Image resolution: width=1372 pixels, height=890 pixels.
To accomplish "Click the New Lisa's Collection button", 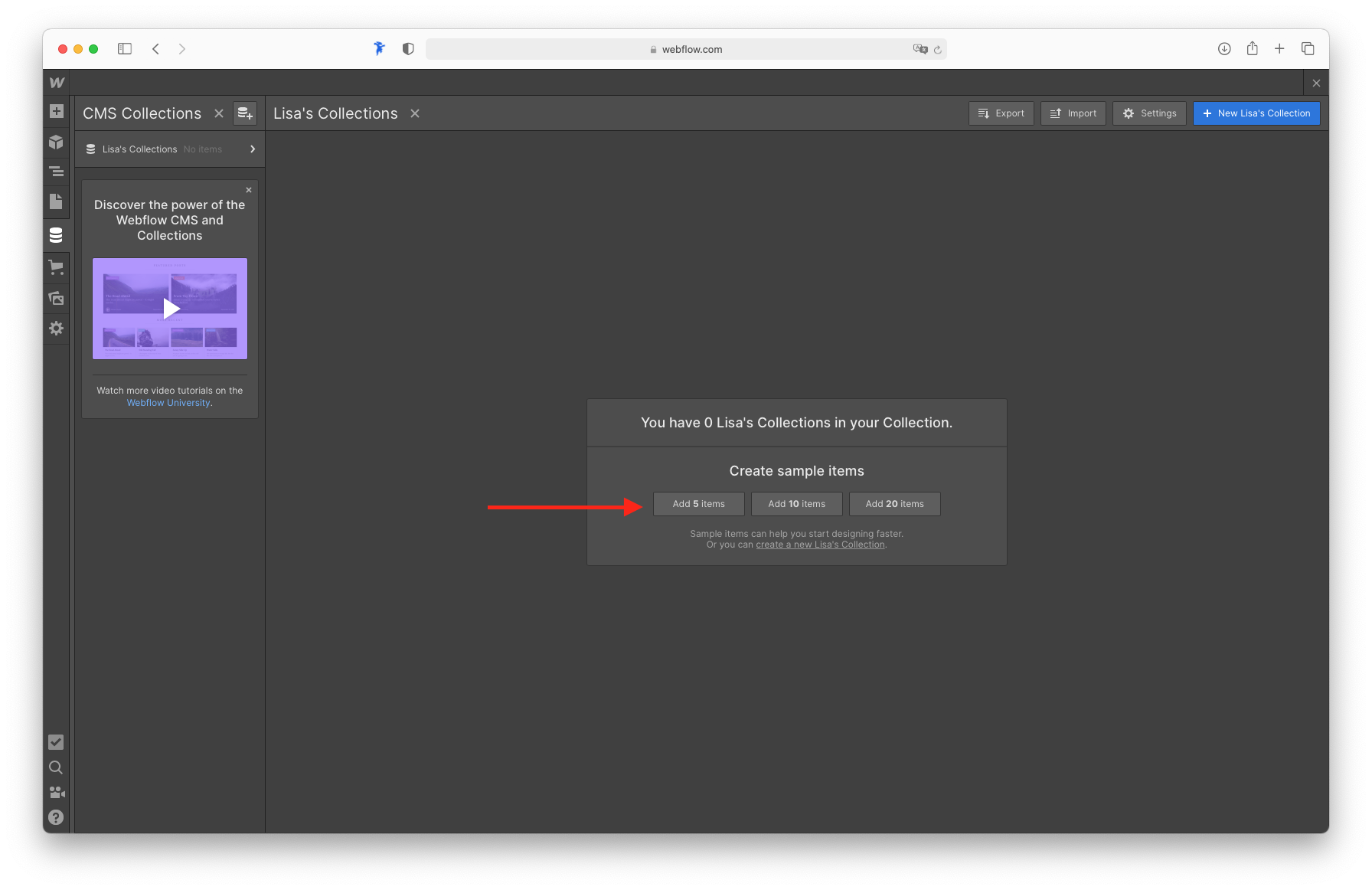I will tap(1256, 113).
